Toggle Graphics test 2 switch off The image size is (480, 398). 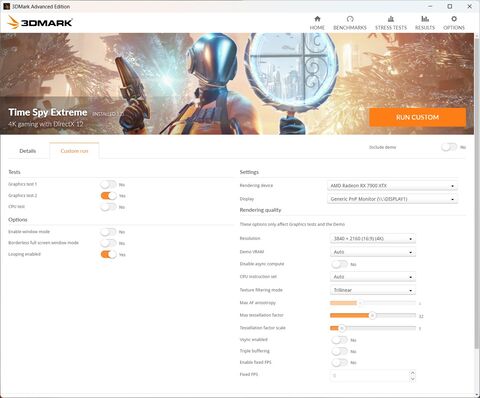pyautogui.click(x=108, y=196)
